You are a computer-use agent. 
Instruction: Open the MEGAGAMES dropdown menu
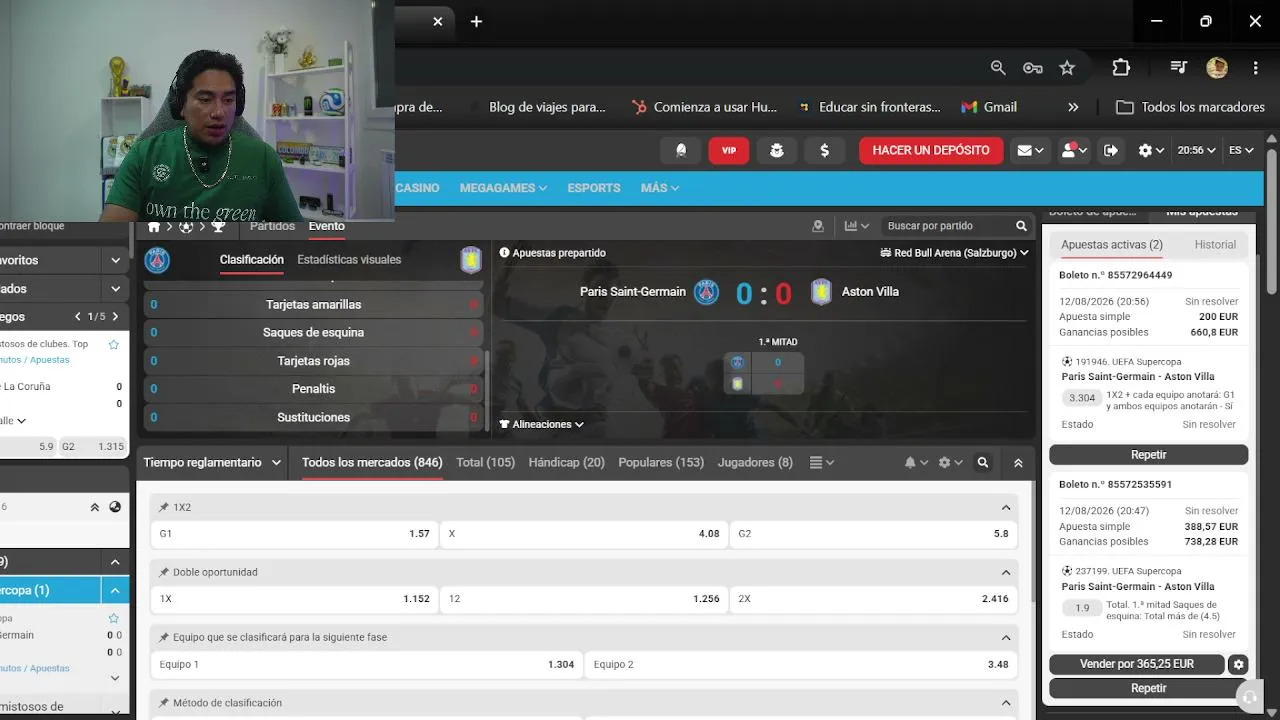[x=503, y=188]
